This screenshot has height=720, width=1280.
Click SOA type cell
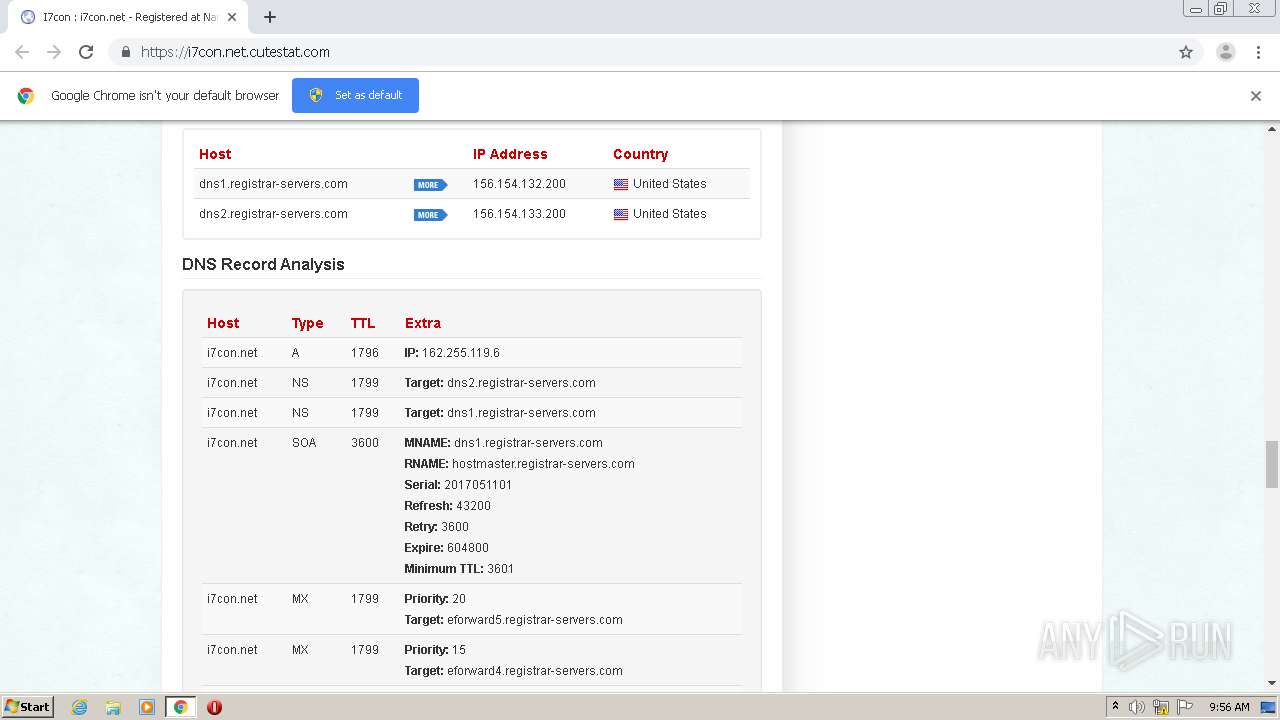(x=304, y=443)
